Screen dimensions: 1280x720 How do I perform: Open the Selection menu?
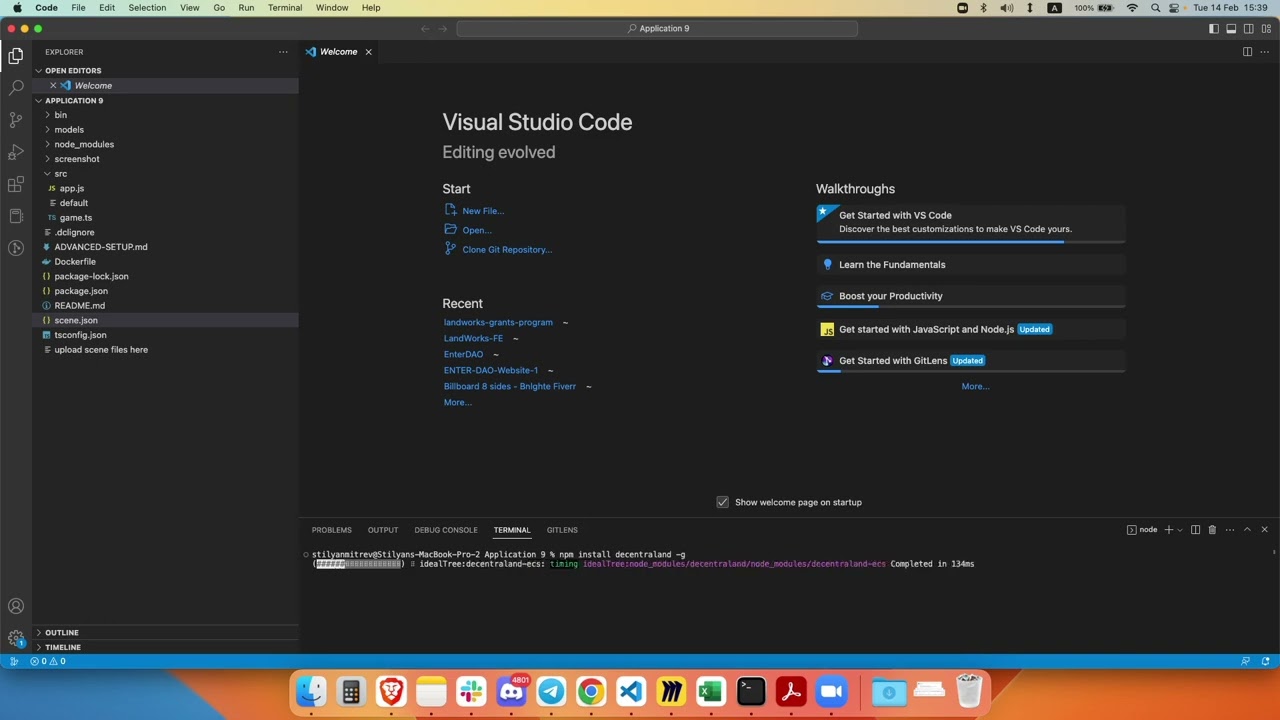(147, 8)
